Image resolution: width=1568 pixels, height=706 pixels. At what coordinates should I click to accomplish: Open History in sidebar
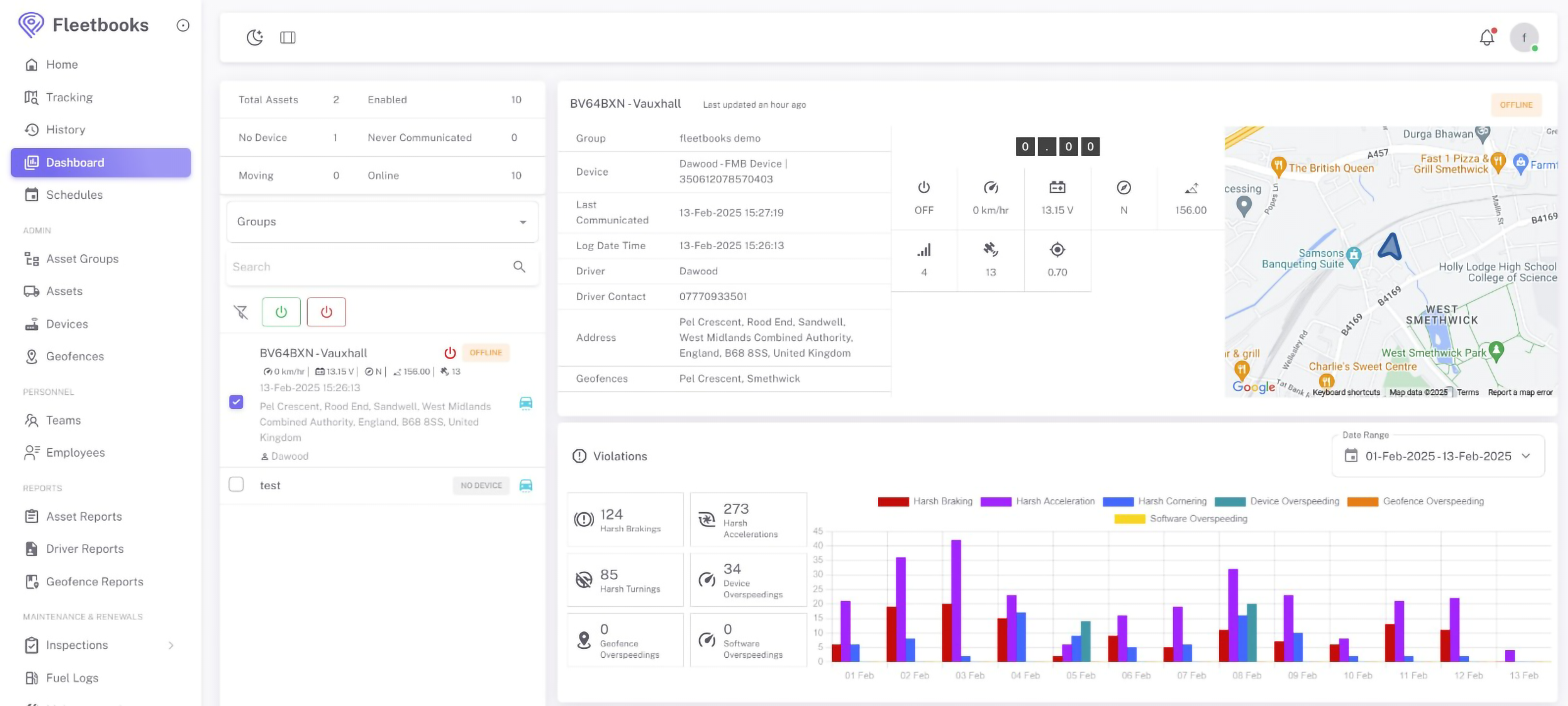click(x=65, y=130)
